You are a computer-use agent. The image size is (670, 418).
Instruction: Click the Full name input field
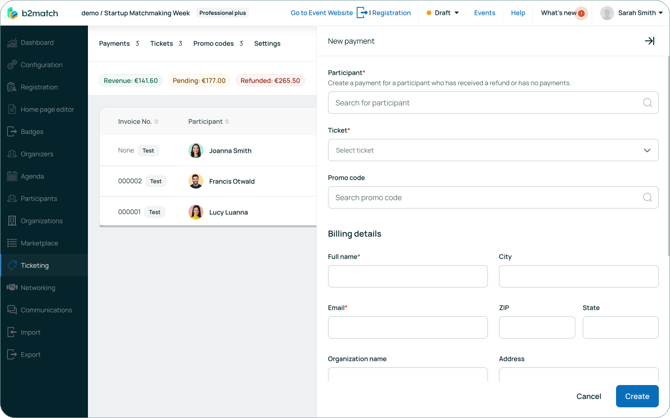click(408, 276)
